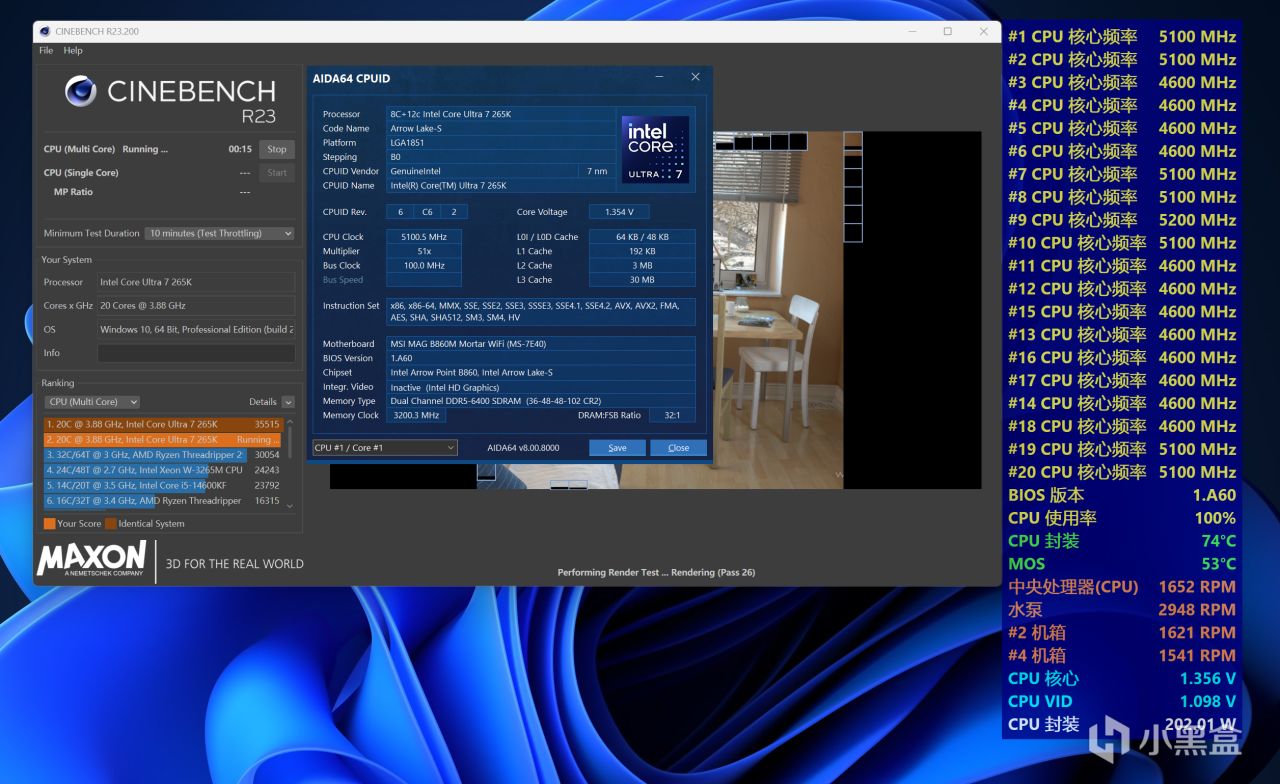Click the L3 Cache value 30 MB
This screenshot has height=784, width=1280.
point(642,280)
